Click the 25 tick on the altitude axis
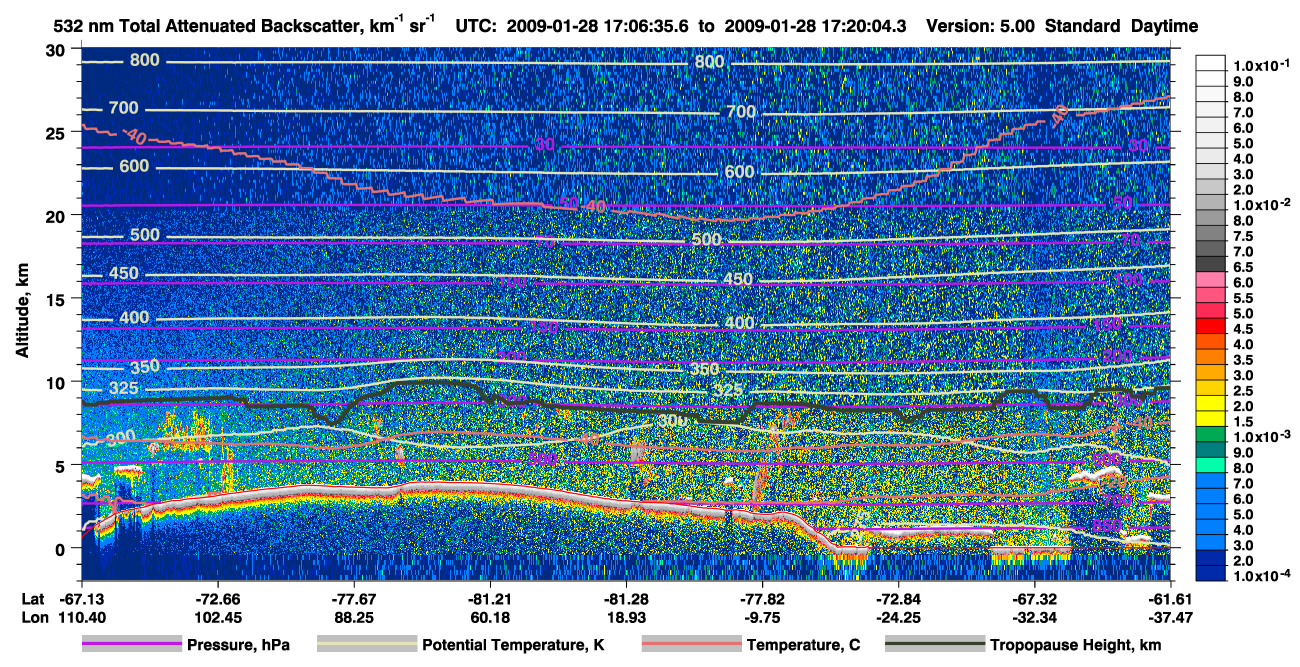1300x667 pixels. 57,132
